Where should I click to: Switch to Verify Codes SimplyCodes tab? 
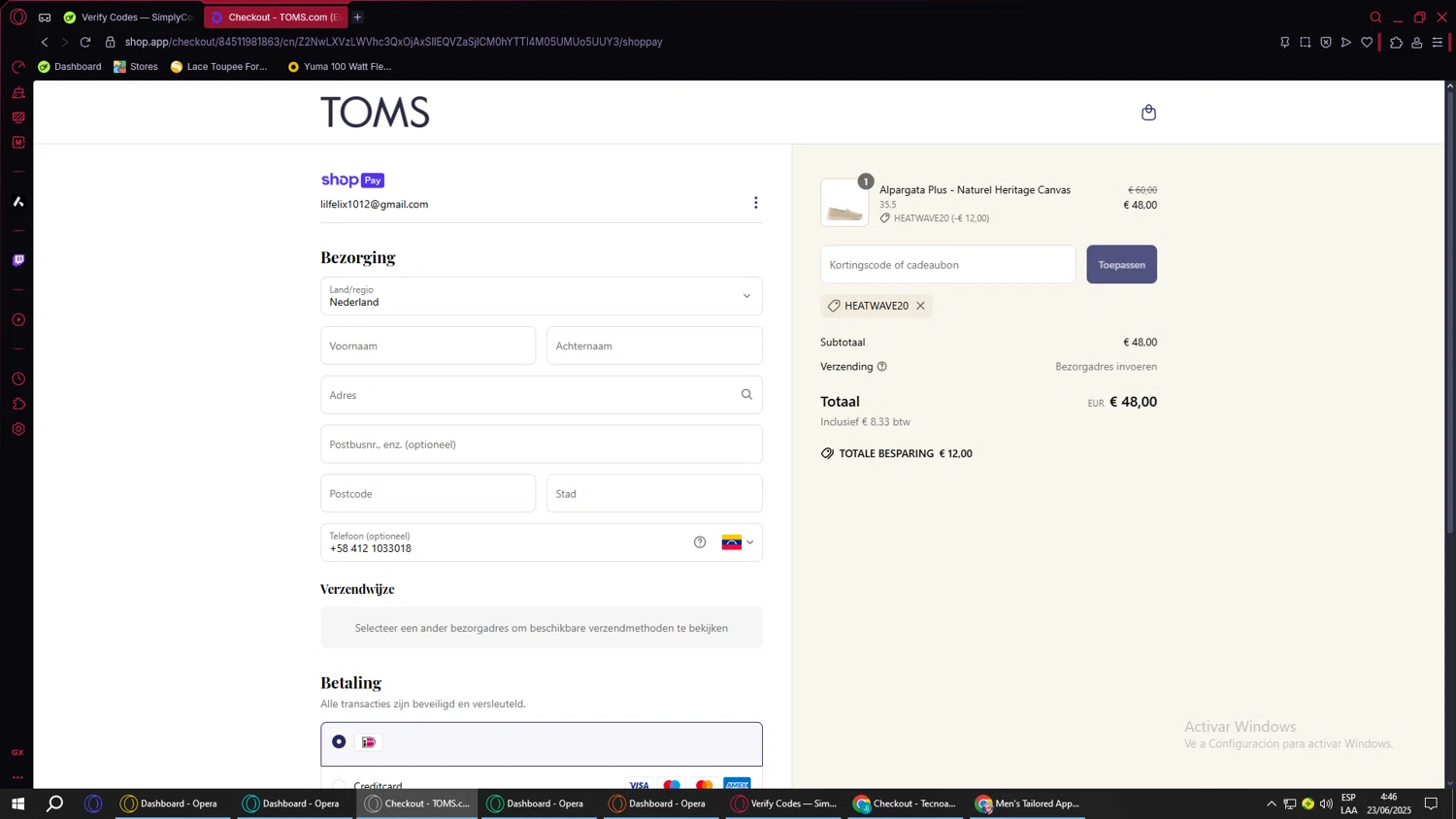(x=129, y=16)
